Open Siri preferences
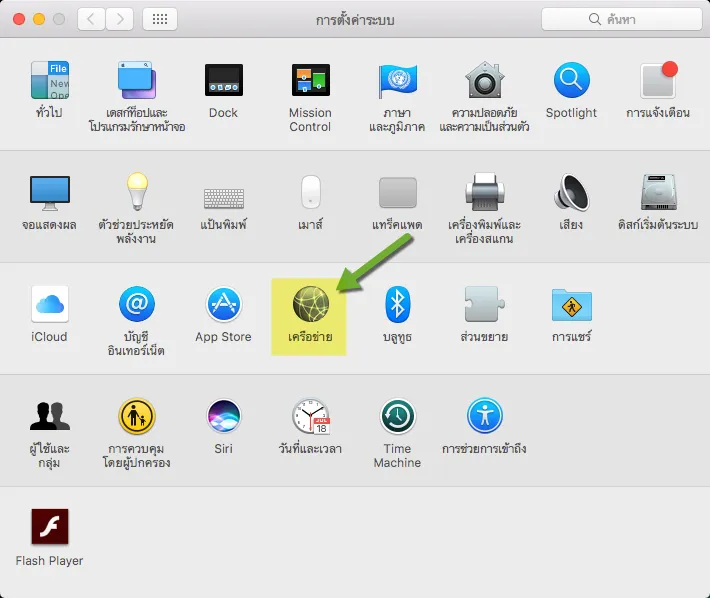Viewport: 710px width, 598px height. (x=224, y=416)
